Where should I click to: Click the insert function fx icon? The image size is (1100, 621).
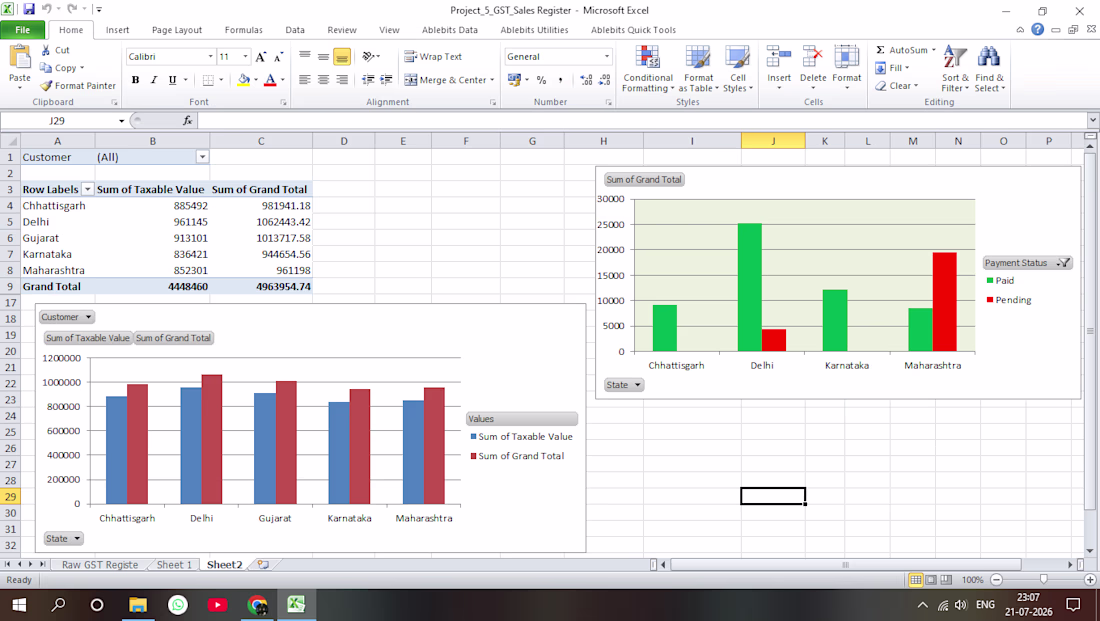click(187, 121)
